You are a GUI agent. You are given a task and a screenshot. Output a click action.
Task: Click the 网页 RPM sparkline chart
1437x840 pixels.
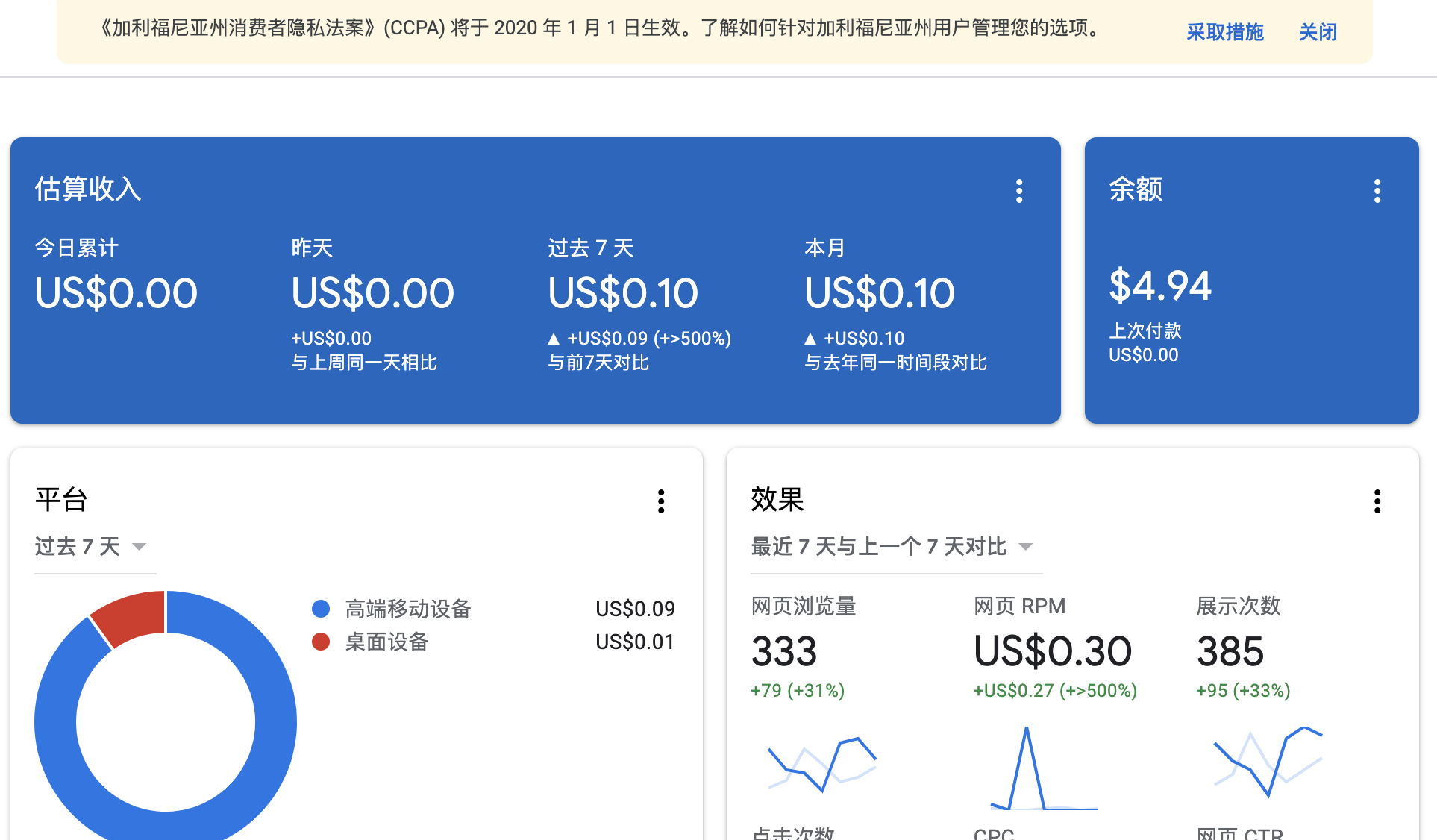tap(1044, 768)
